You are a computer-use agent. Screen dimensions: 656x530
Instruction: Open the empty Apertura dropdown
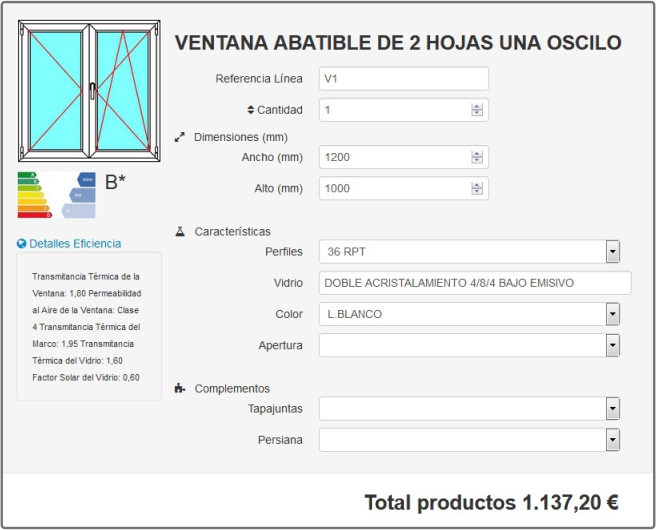click(469, 345)
